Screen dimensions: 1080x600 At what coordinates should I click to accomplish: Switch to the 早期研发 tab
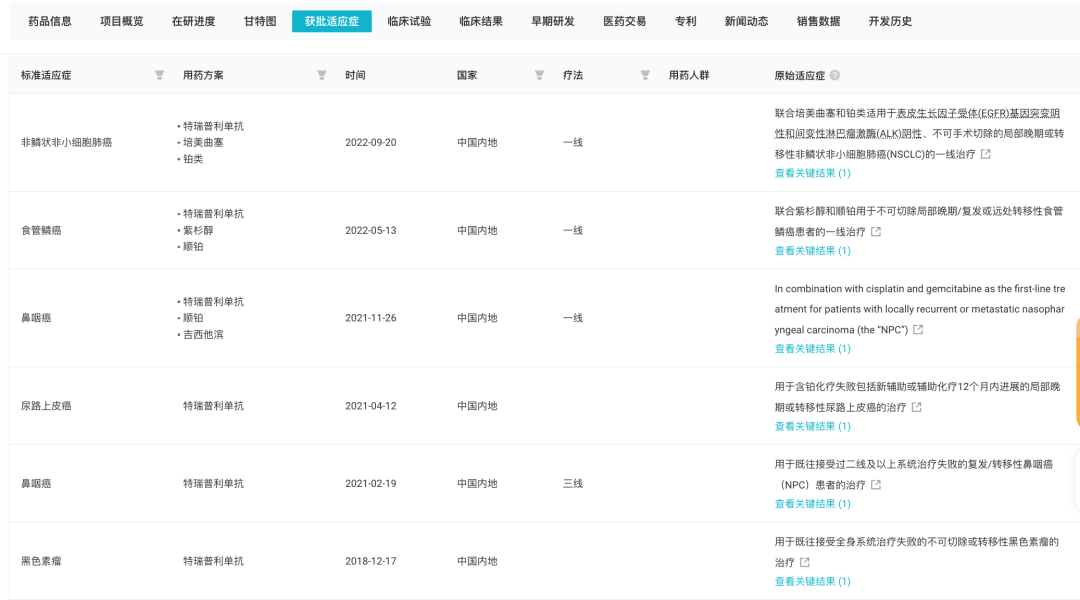[x=552, y=21]
